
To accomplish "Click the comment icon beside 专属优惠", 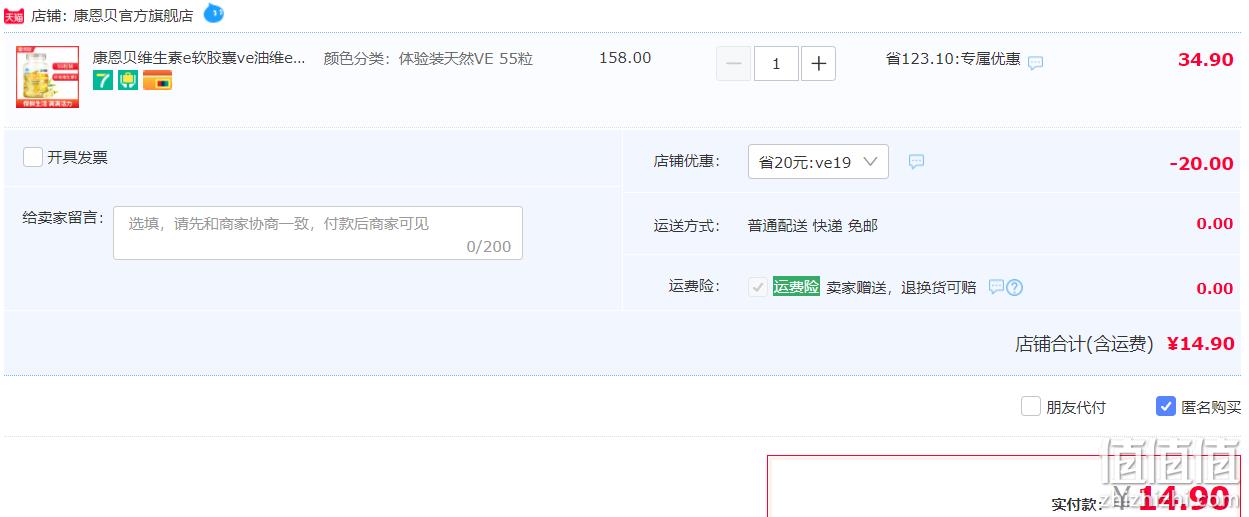I will [1036, 62].
